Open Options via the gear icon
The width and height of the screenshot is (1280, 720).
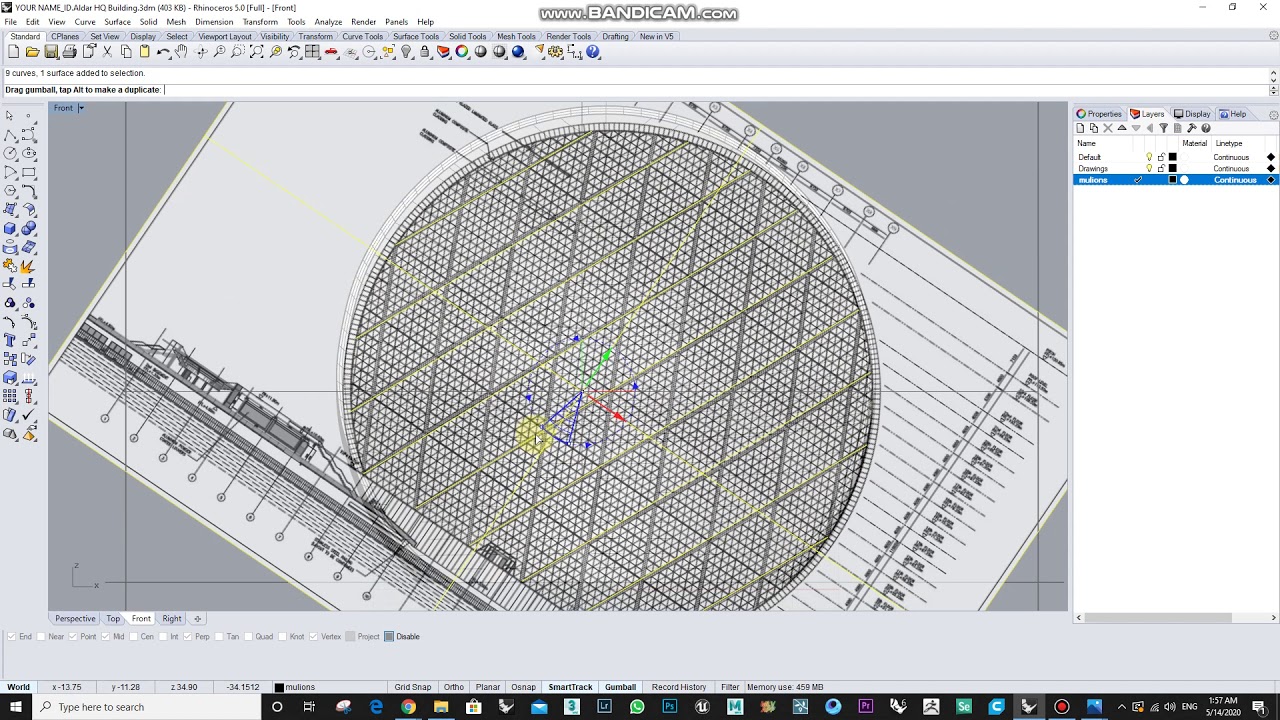click(555, 52)
